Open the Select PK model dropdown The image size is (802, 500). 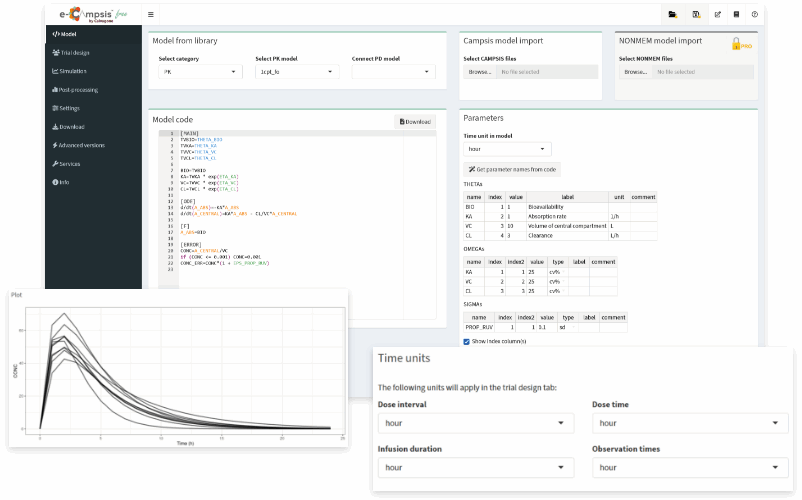coord(296,73)
